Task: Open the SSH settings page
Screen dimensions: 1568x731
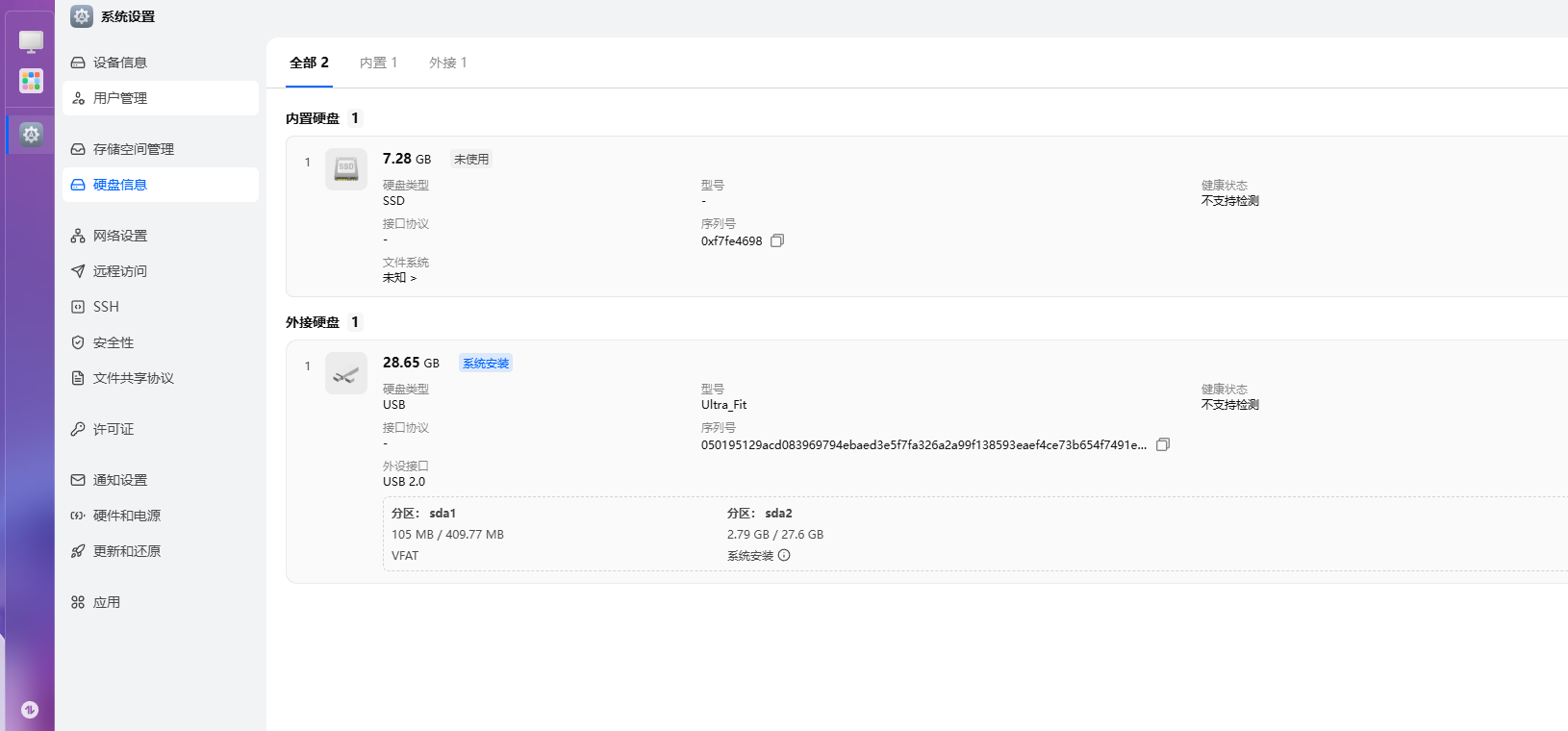Action: click(x=106, y=307)
